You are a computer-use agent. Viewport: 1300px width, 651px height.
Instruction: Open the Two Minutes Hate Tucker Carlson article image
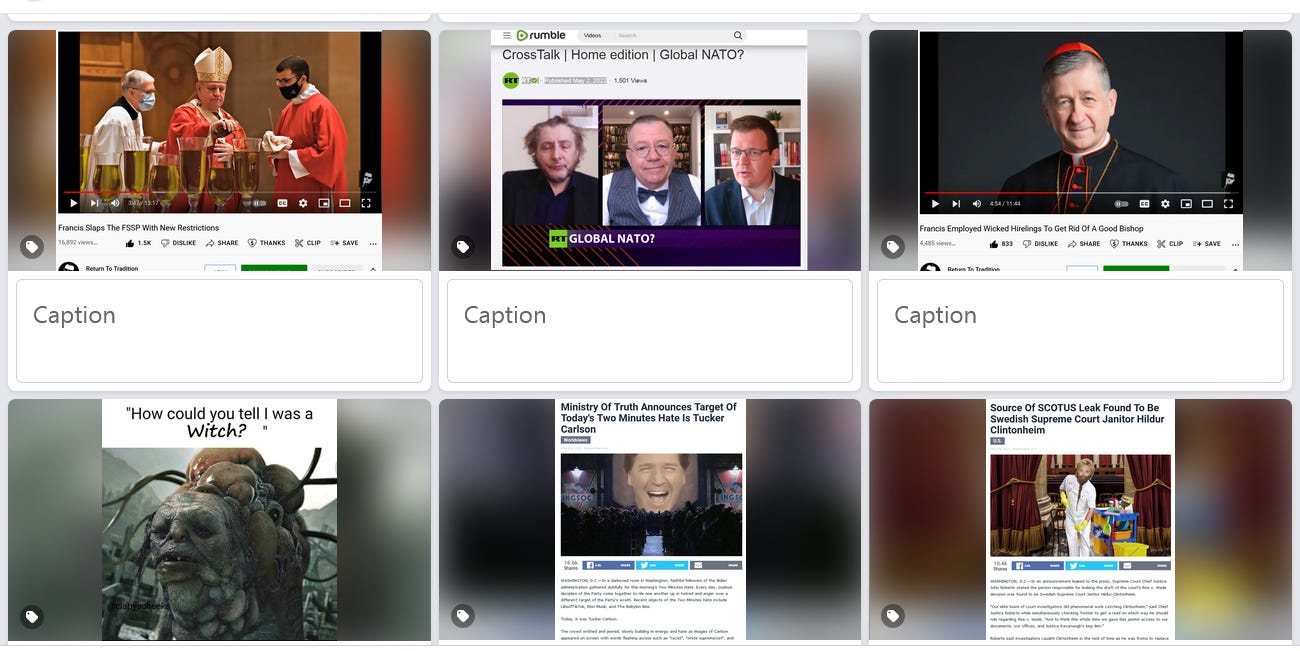click(650, 520)
